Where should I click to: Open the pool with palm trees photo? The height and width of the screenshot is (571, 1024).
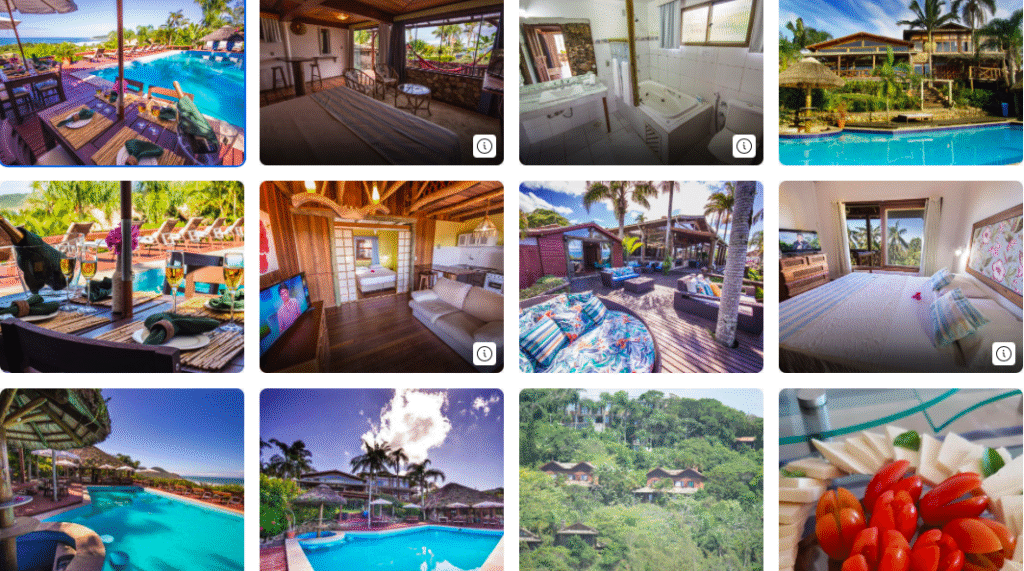click(x=381, y=480)
